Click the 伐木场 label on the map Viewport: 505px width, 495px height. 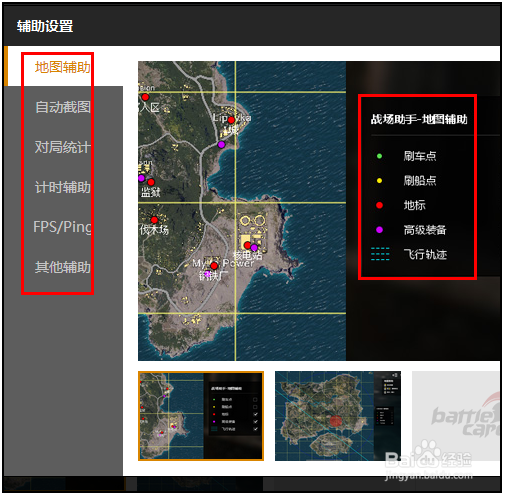pyautogui.click(x=154, y=230)
